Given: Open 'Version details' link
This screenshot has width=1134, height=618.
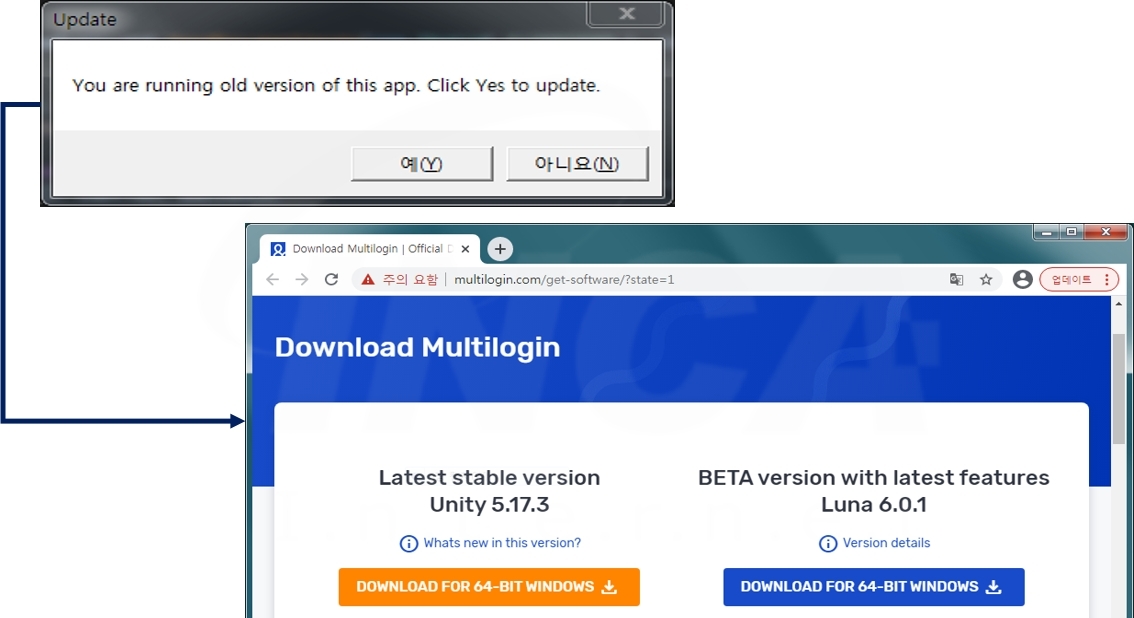Looking at the screenshot, I should [x=886, y=543].
